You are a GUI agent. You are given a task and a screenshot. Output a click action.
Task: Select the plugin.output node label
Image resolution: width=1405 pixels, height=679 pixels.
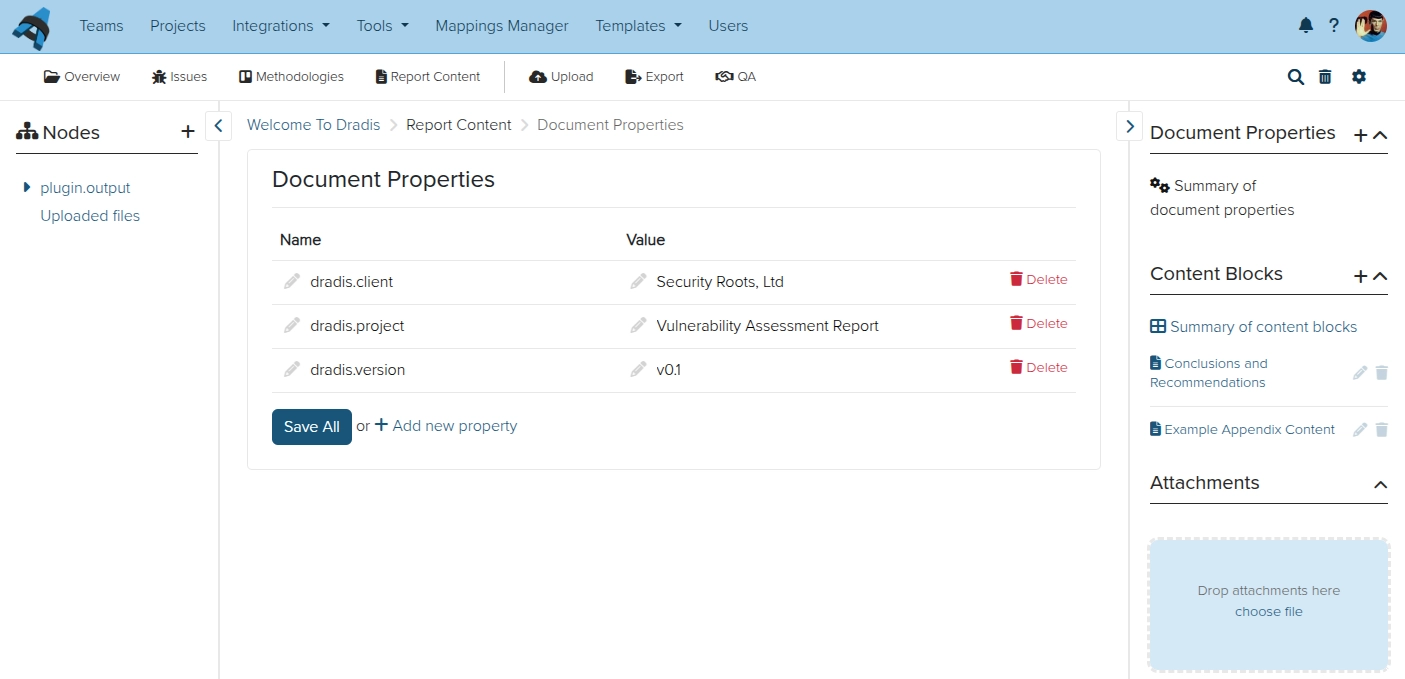85,188
